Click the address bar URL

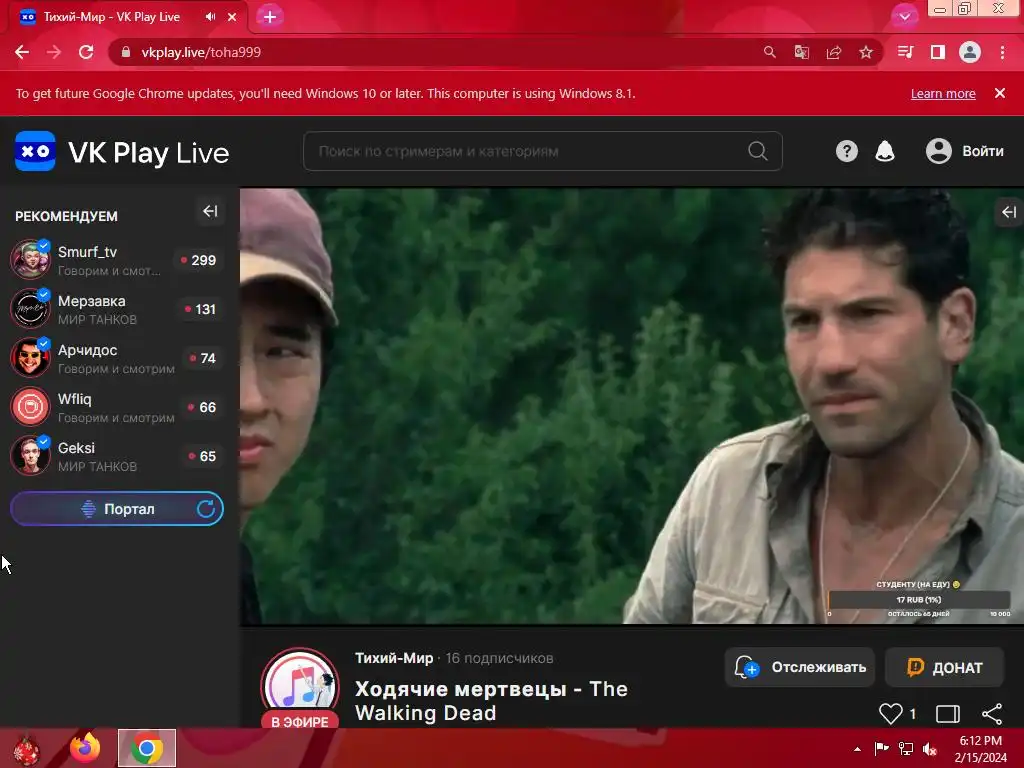(201, 52)
